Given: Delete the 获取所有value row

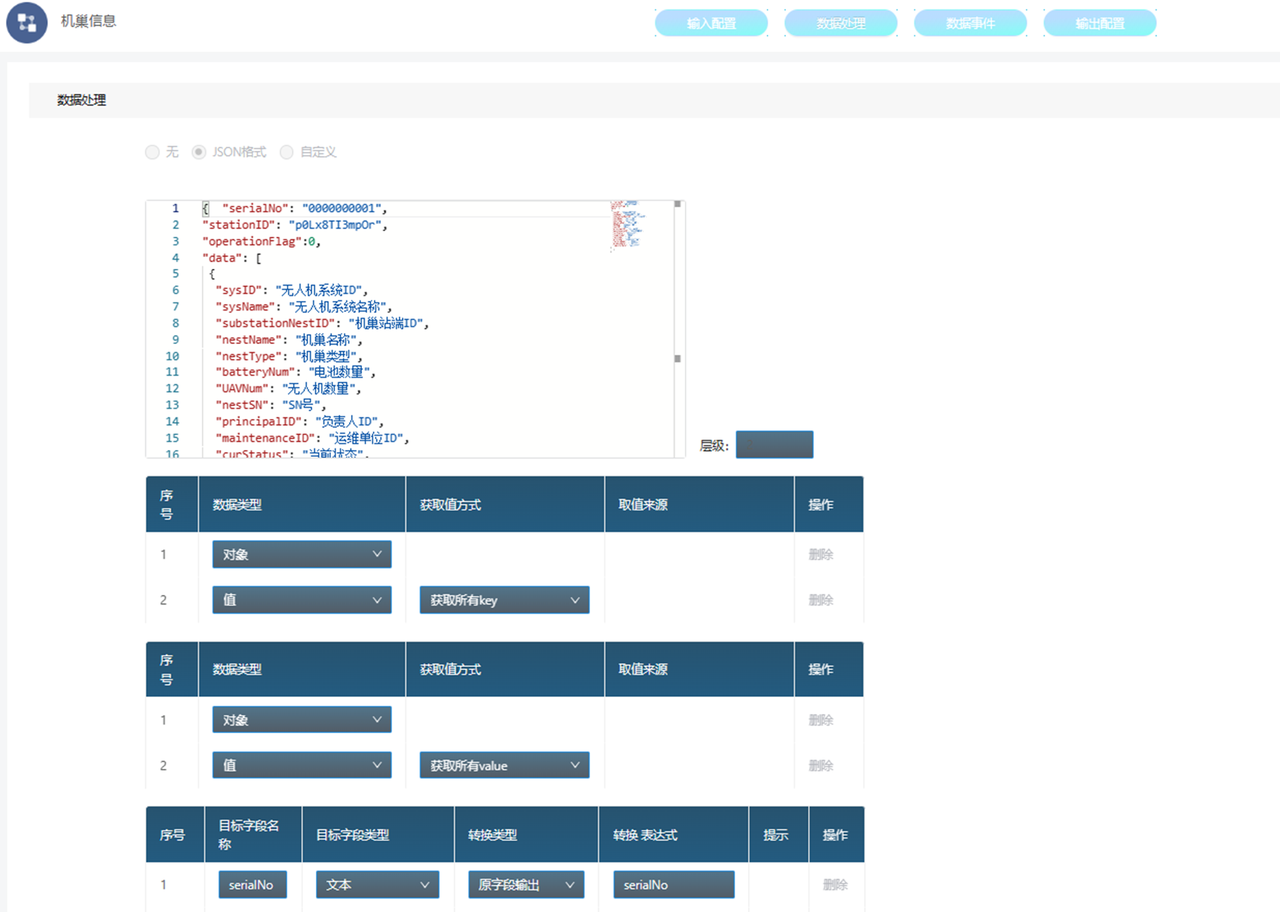Looking at the screenshot, I should [821, 765].
